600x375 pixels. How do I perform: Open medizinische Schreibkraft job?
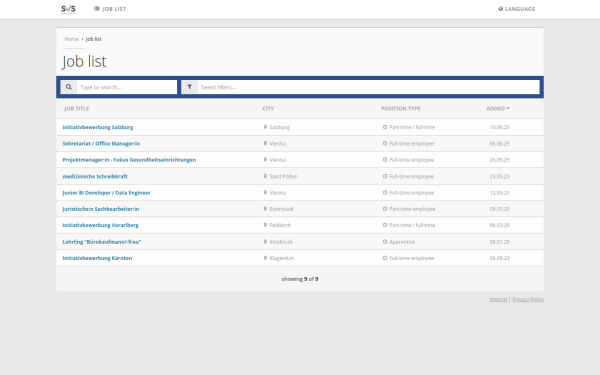(95, 176)
